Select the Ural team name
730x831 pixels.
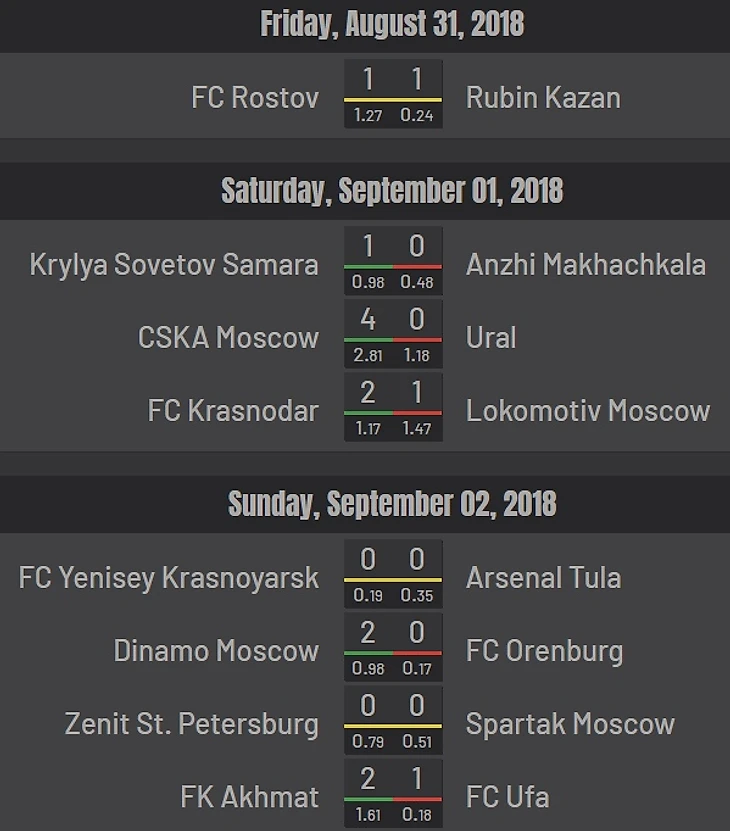(491, 338)
